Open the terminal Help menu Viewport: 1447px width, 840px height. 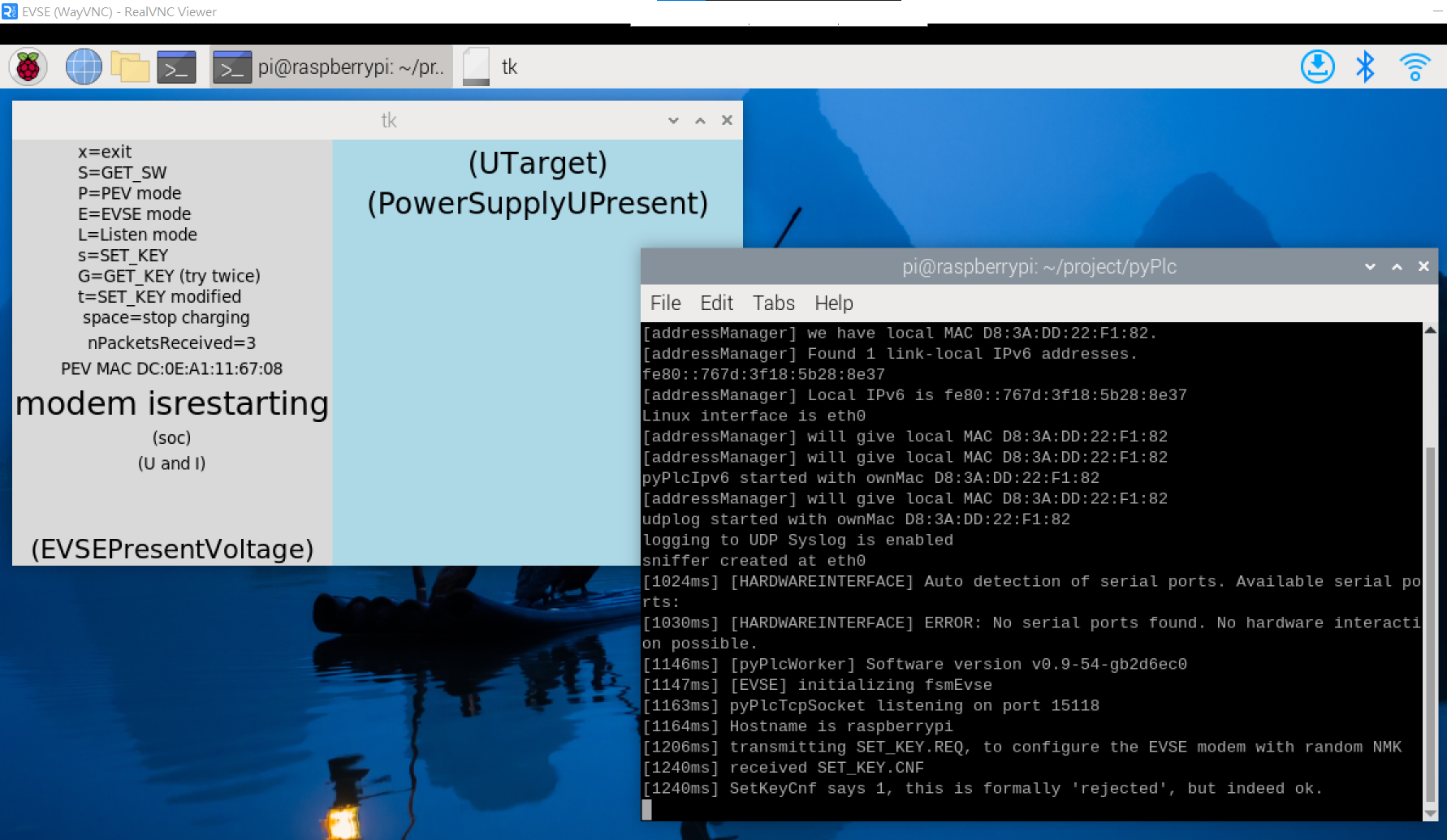[x=833, y=303]
